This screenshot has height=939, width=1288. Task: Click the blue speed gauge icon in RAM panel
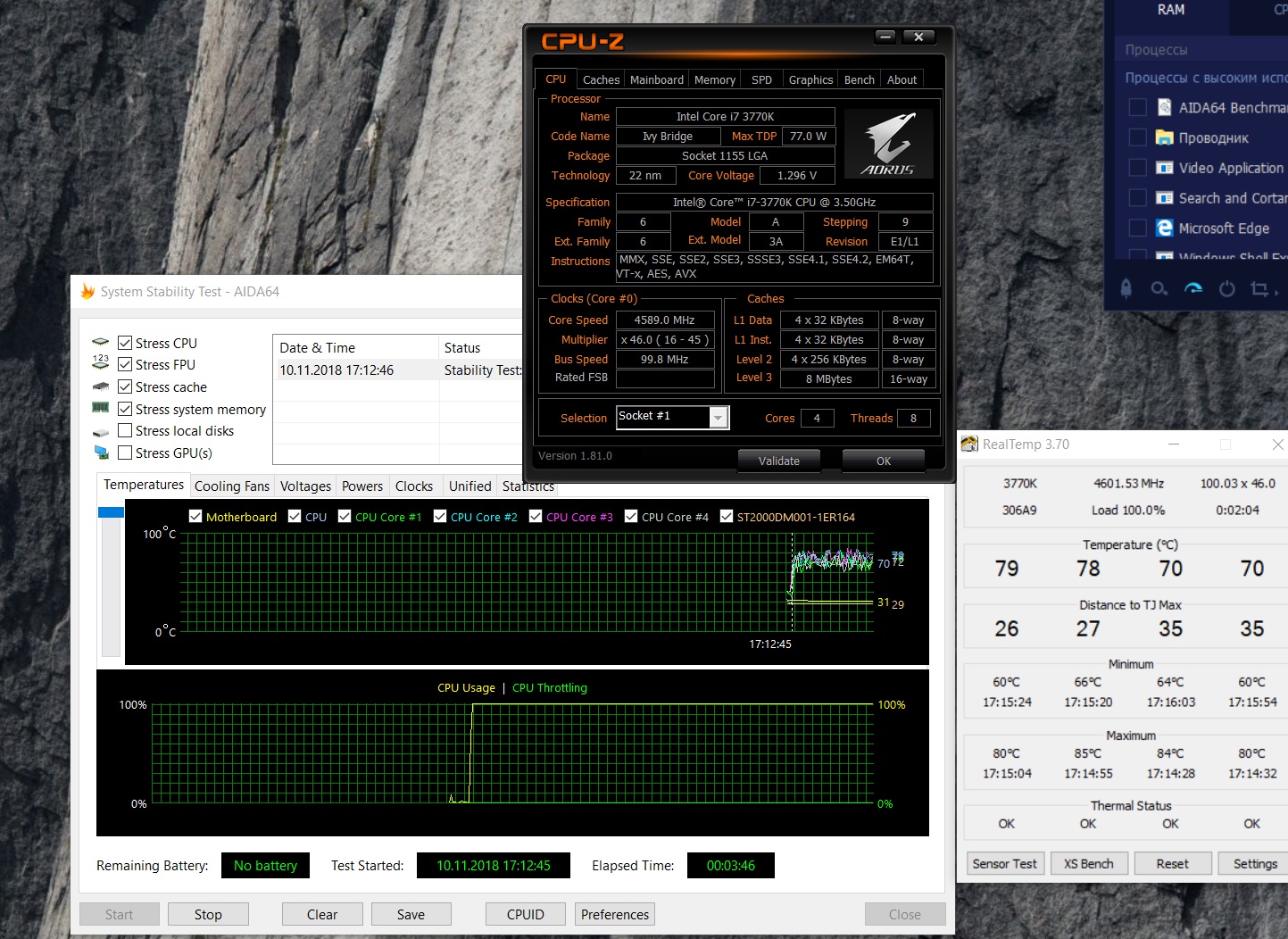(1193, 288)
